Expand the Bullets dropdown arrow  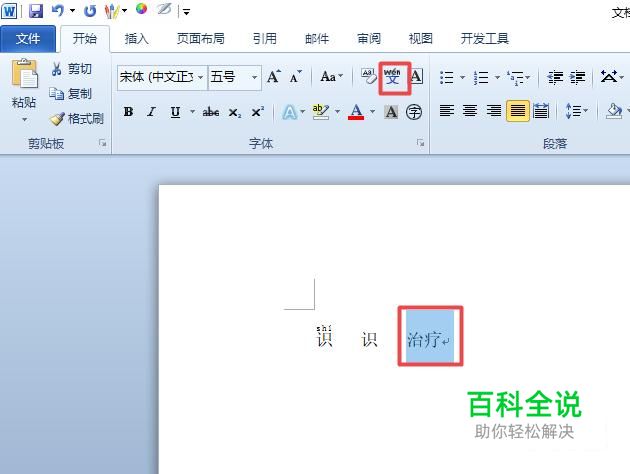(462, 77)
